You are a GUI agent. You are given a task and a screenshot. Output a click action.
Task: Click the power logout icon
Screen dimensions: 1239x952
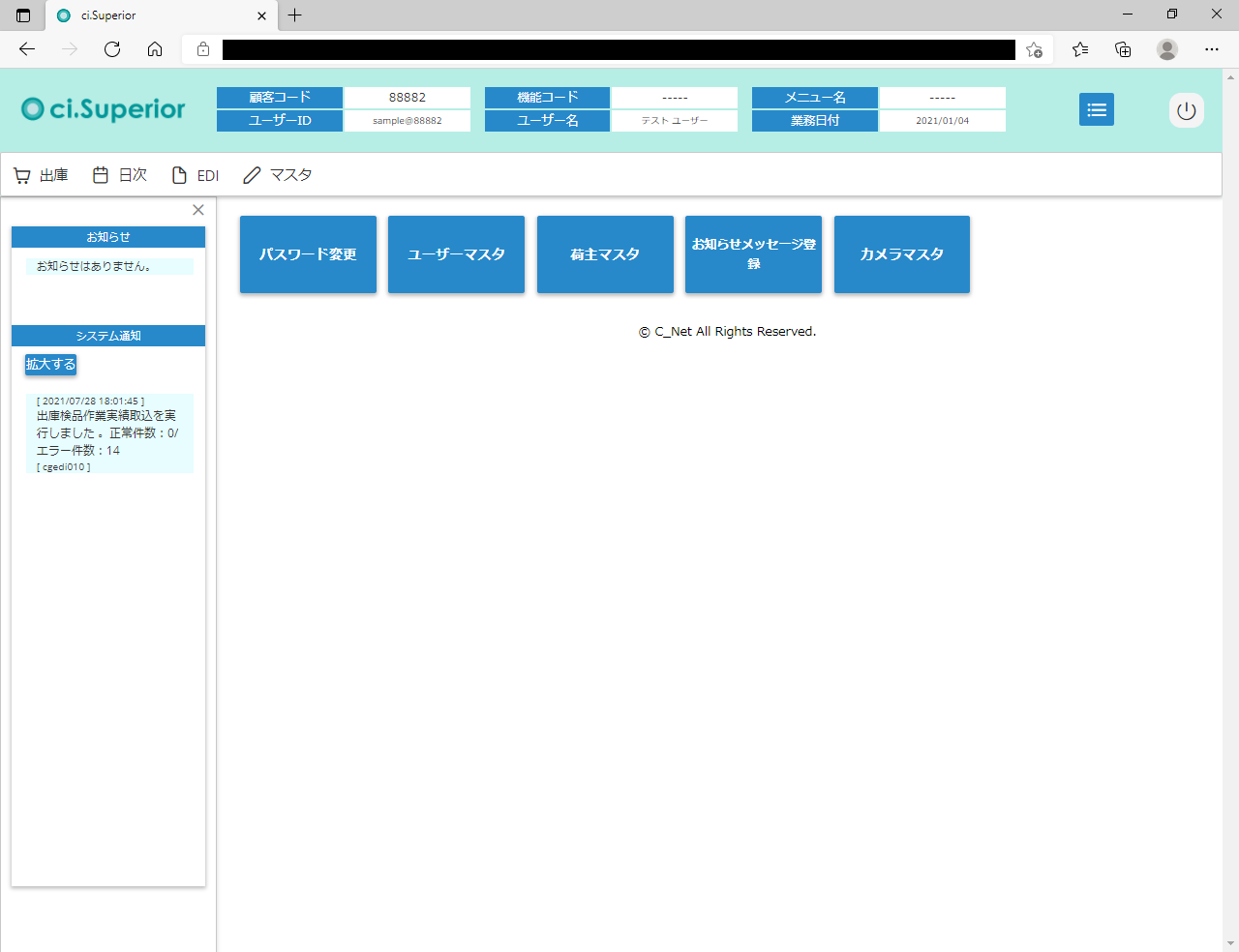1187,110
